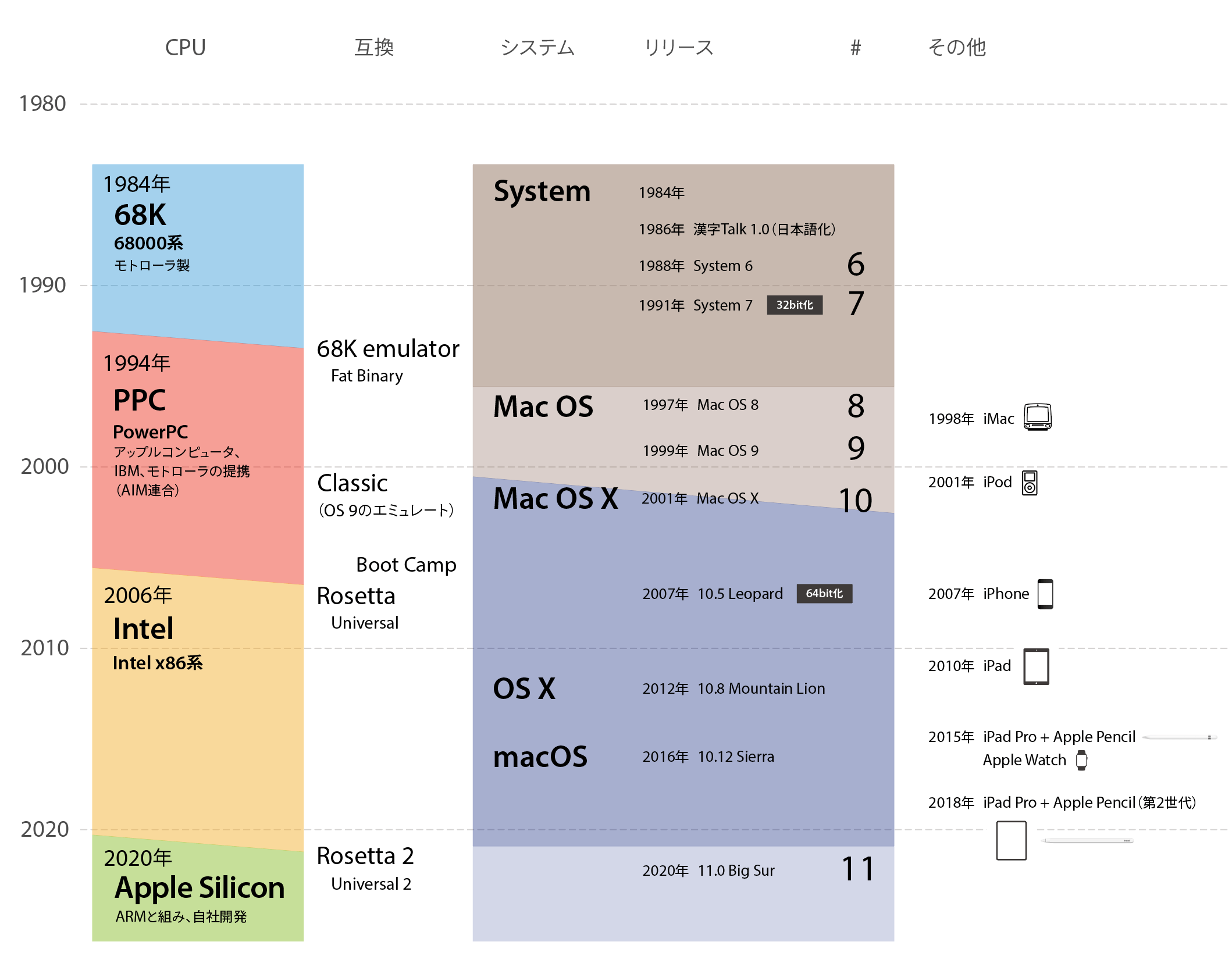Click the Universal 2 label
The image size is (1232, 956).
[371, 884]
